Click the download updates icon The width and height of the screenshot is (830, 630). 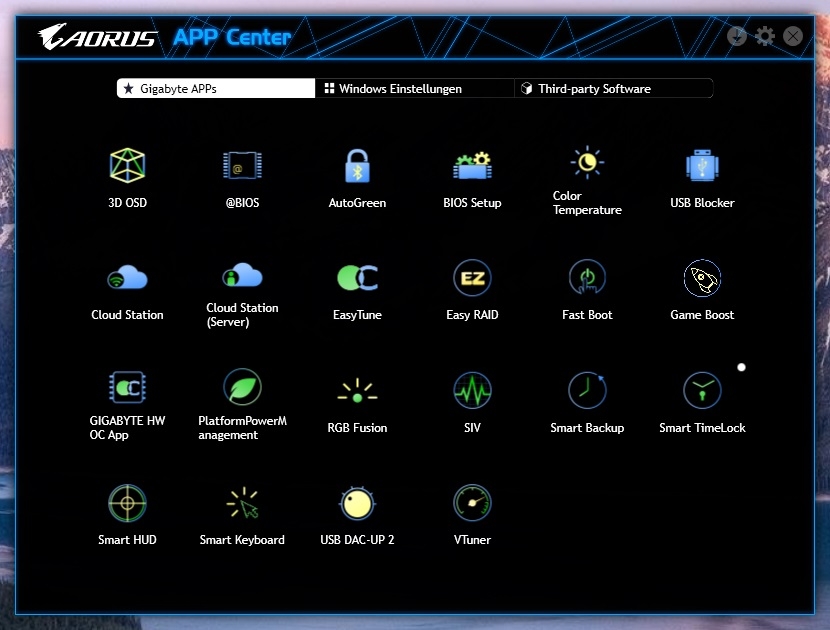click(x=737, y=36)
